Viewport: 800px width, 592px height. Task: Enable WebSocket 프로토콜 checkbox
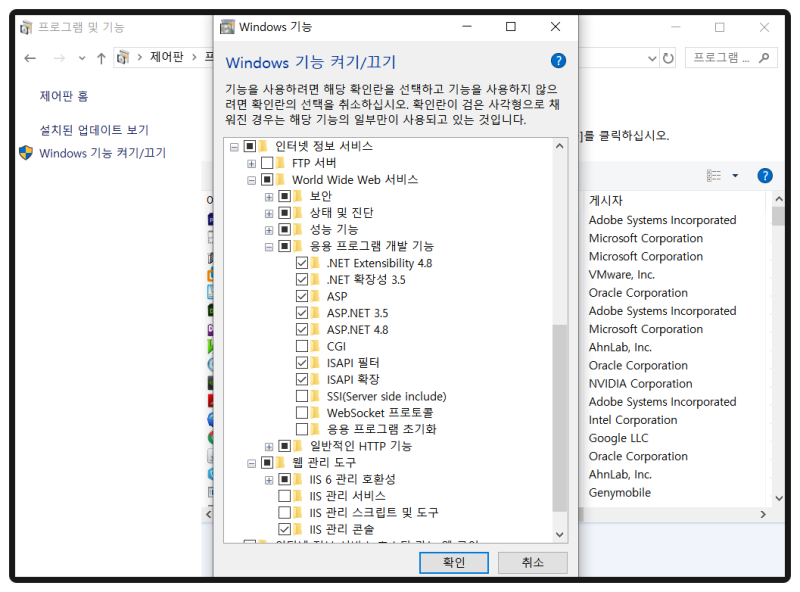[x=302, y=412]
